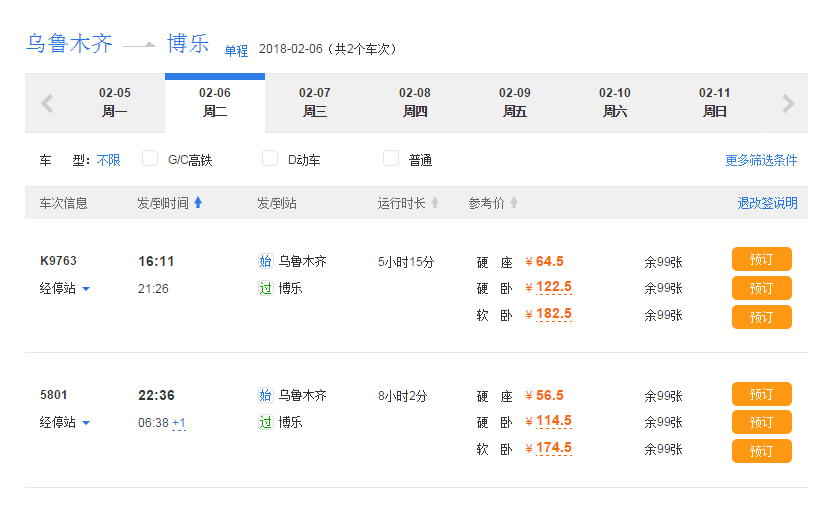Click the route direction arrow between cities
The image size is (823, 525).
coord(139,44)
